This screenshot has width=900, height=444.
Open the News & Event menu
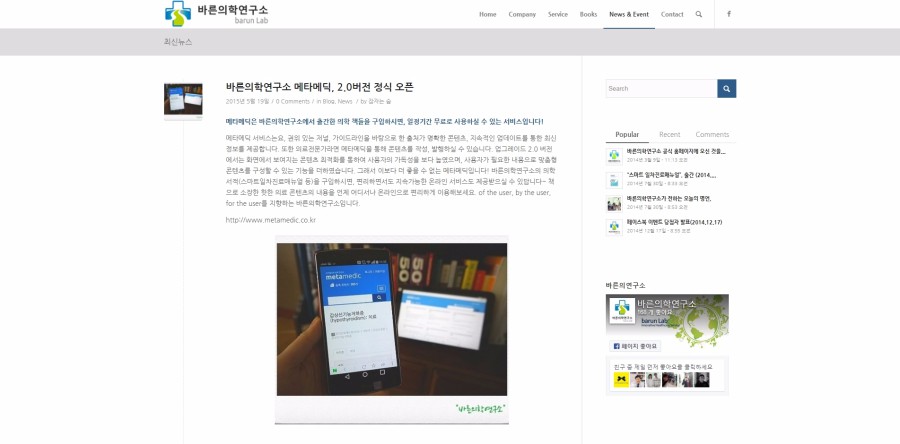pyautogui.click(x=629, y=14)
